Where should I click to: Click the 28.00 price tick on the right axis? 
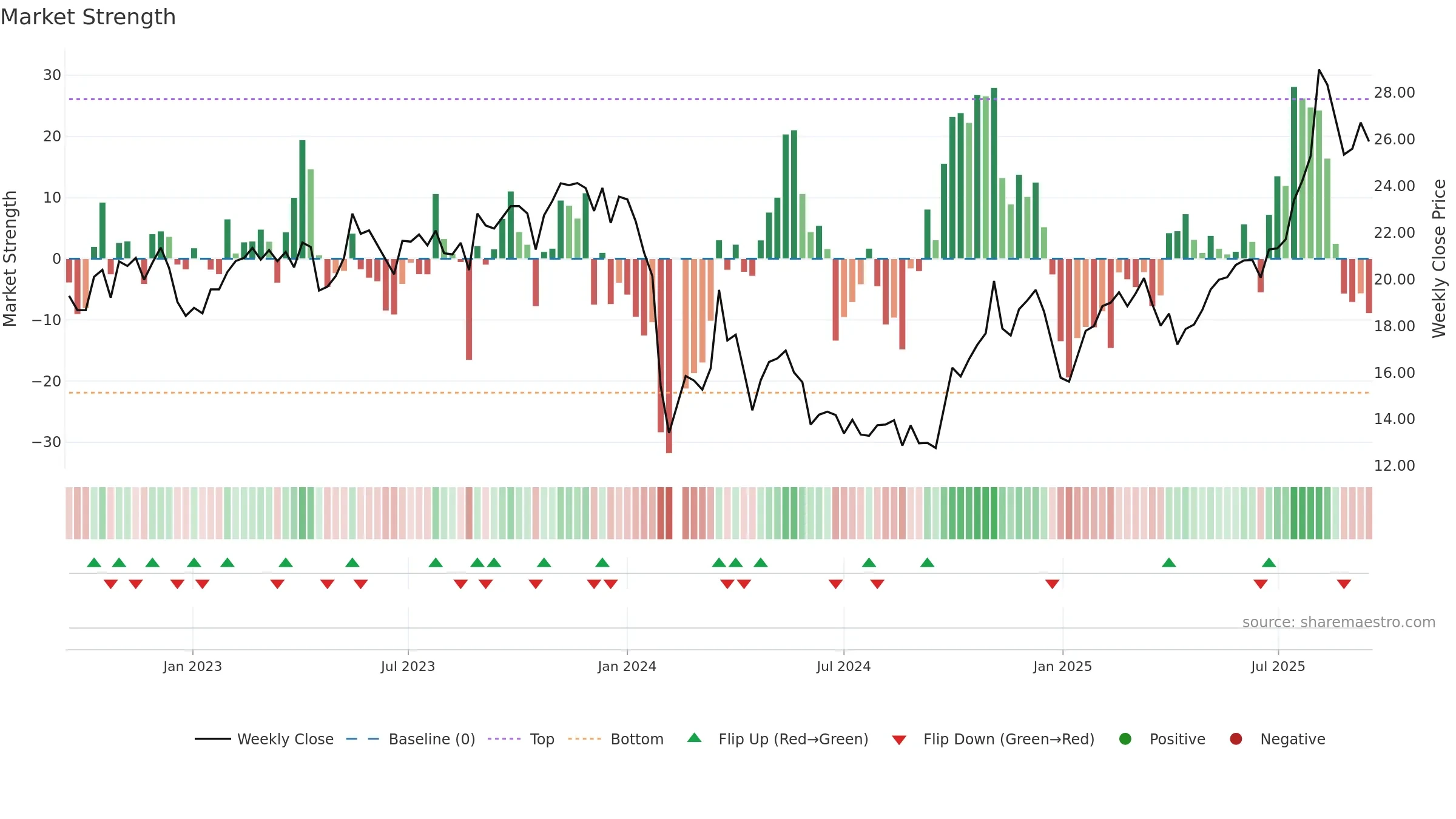coord(1394,93)
